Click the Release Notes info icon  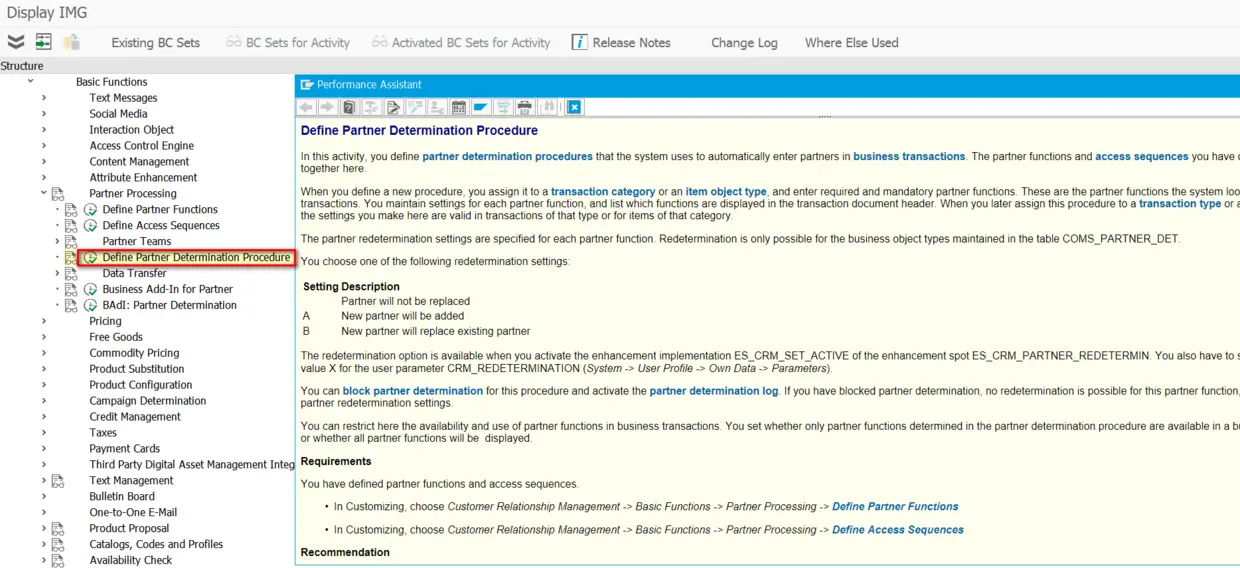click(x=579, y=42)
